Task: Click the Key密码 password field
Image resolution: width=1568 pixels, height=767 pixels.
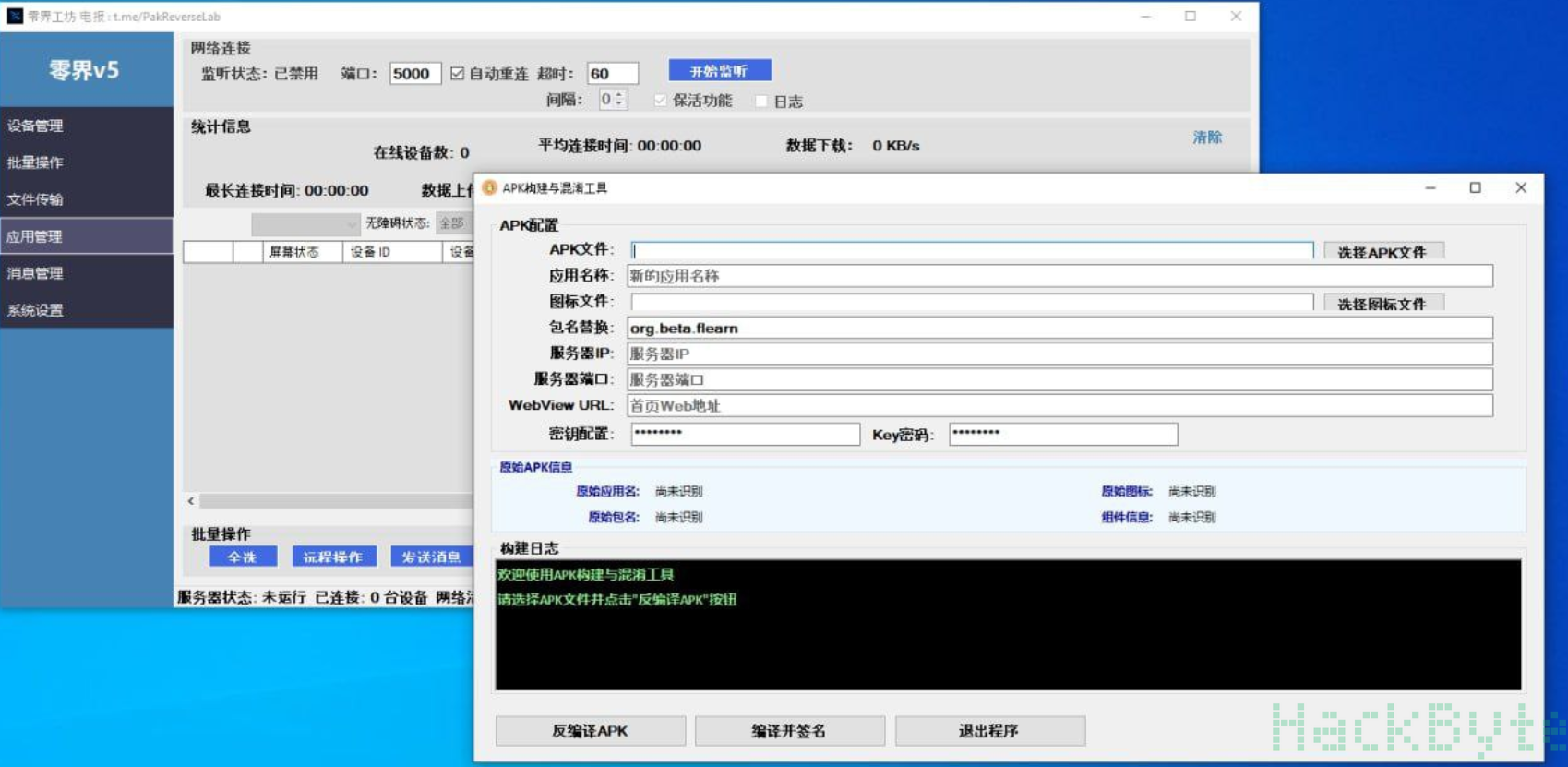Action: pyautogui.click(x=1063, y=434)
